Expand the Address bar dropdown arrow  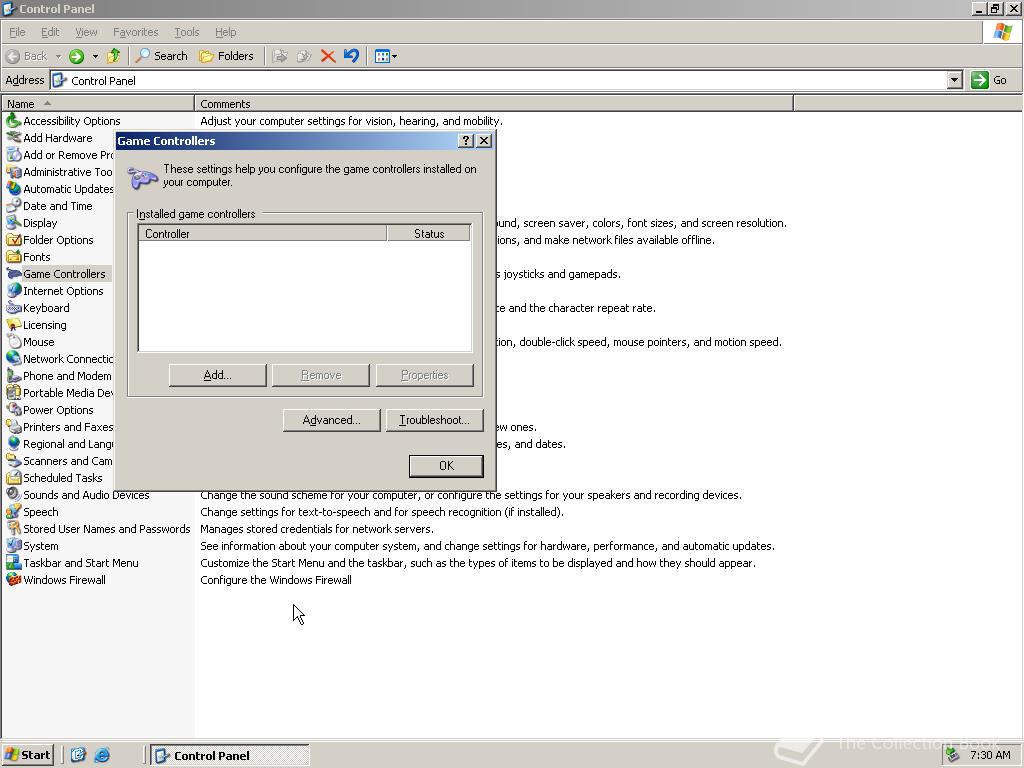click(955, 80)
